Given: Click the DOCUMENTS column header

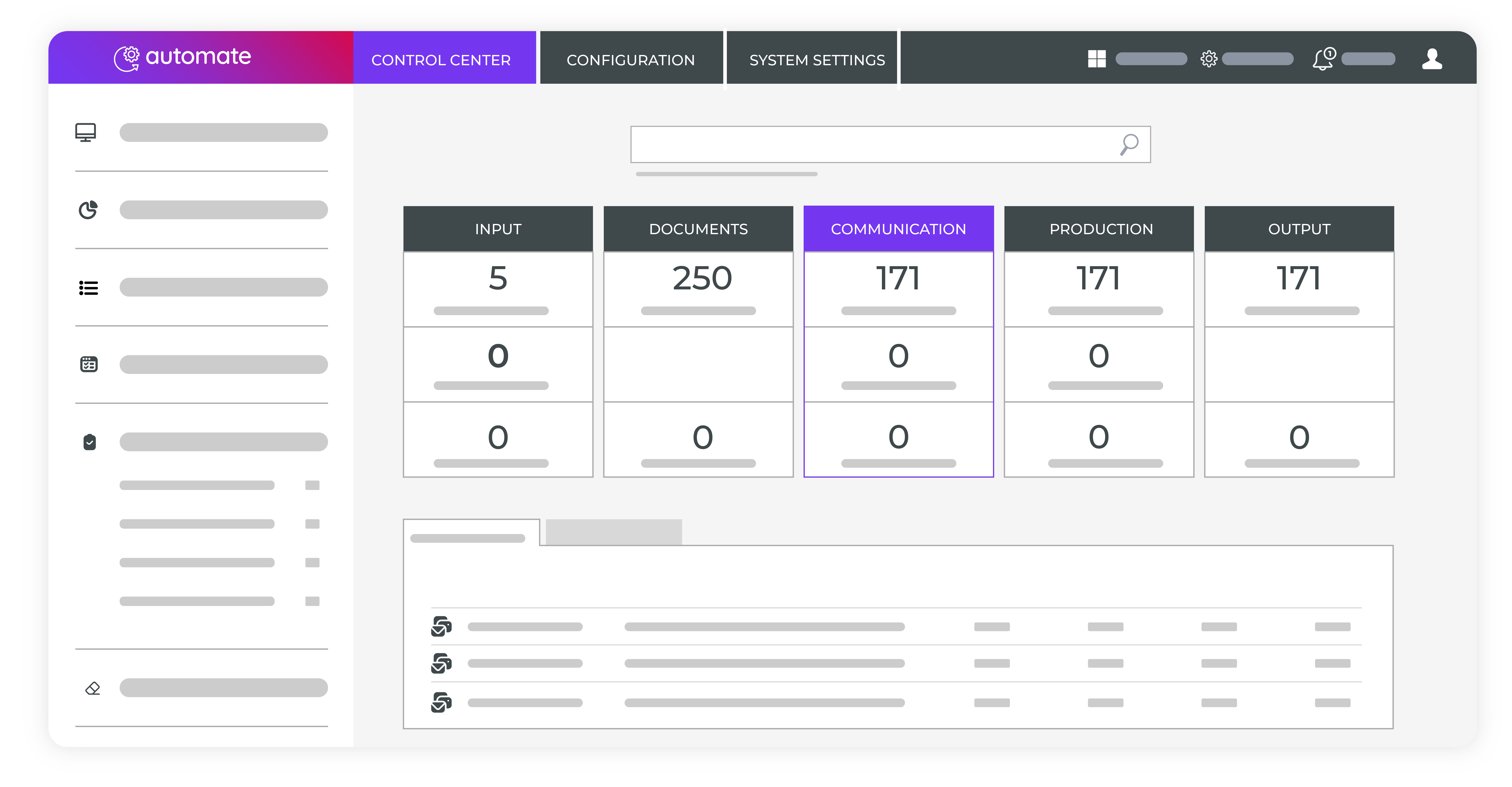Looking at the screenshot, I should 698,229.
